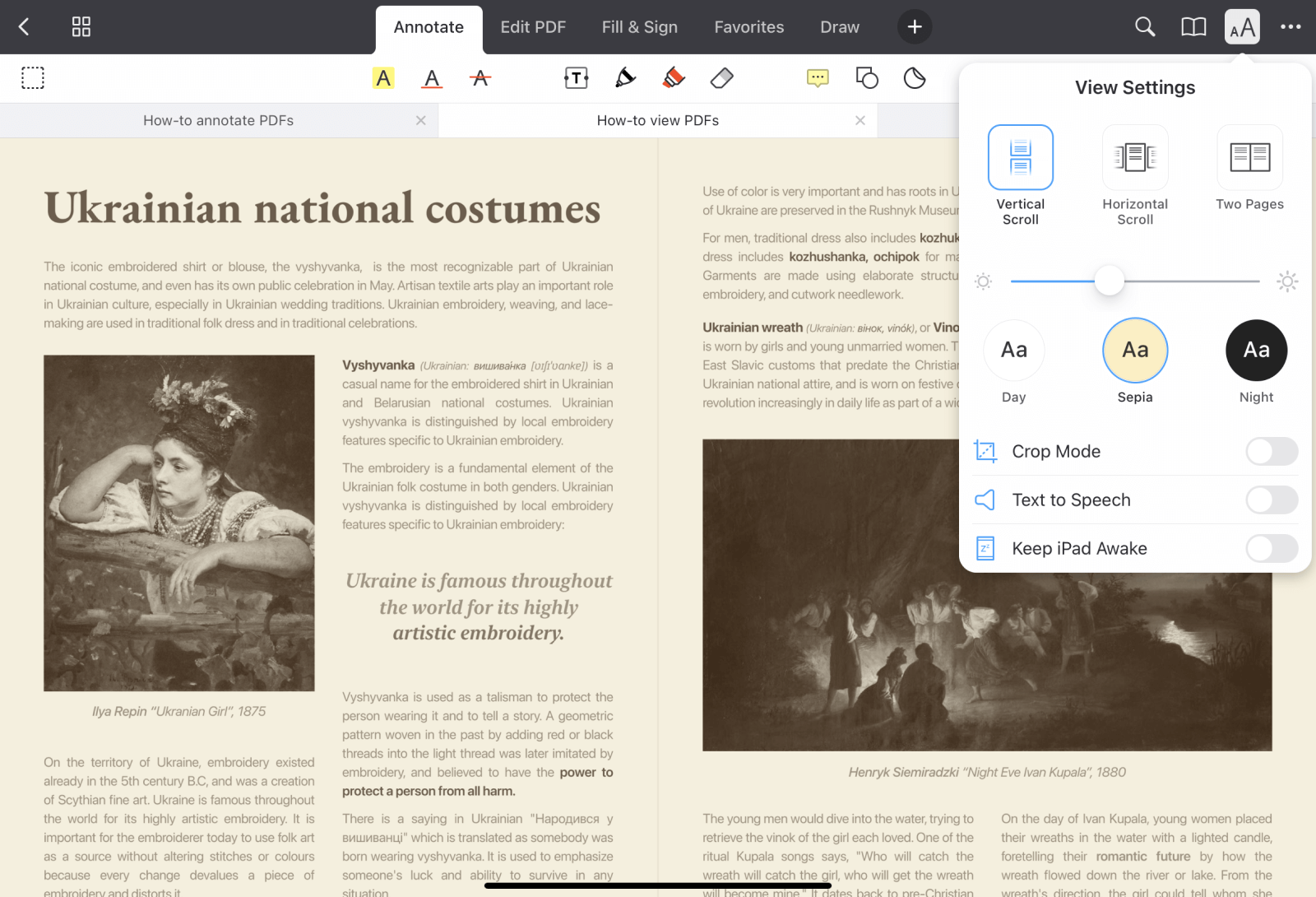Switch to the Fill & Sign tab
This screenshot has width=1316, height=897.
[x=639, y=27]
